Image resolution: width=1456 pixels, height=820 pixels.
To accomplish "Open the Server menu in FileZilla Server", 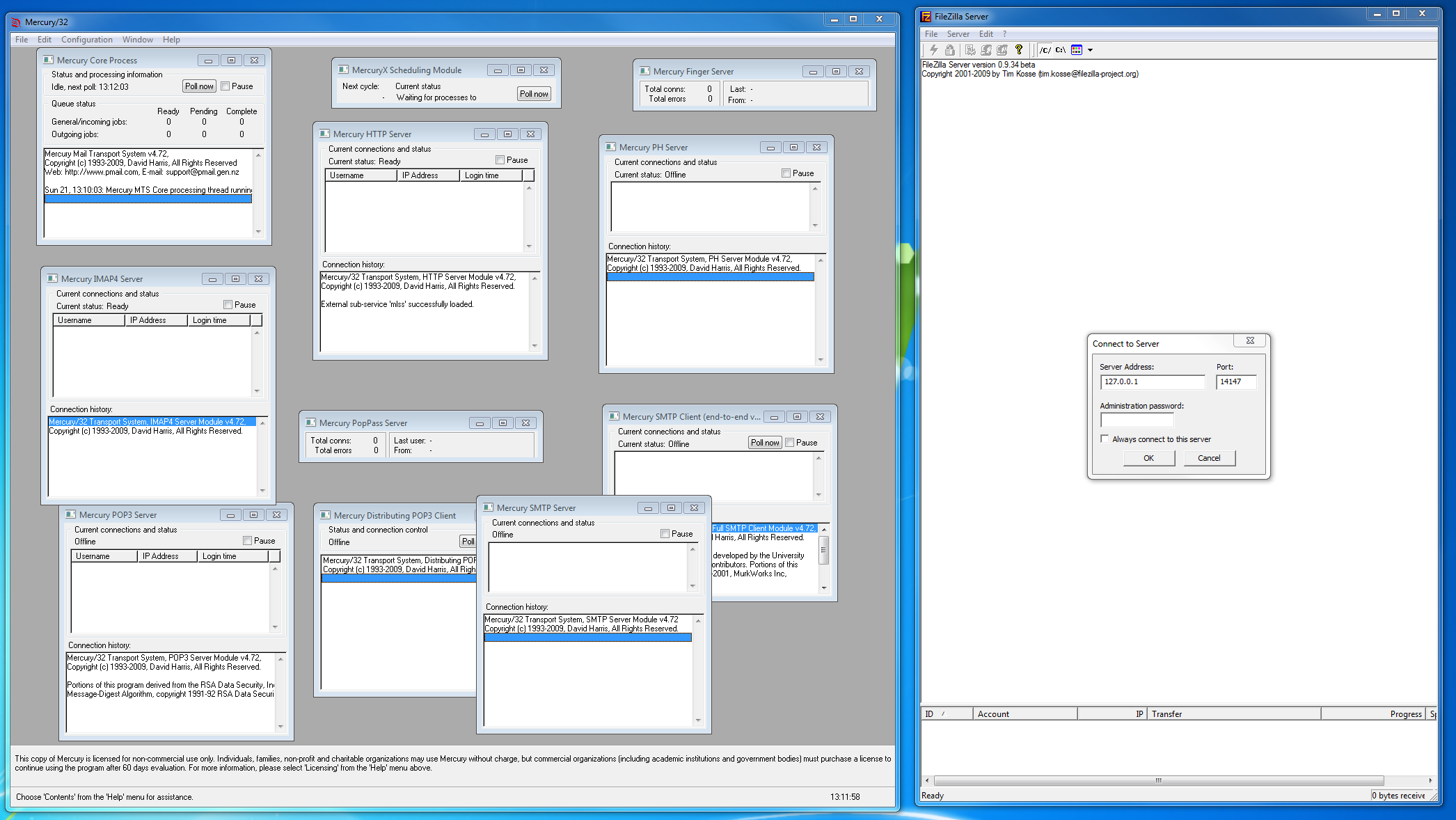I will coord(958,34).
